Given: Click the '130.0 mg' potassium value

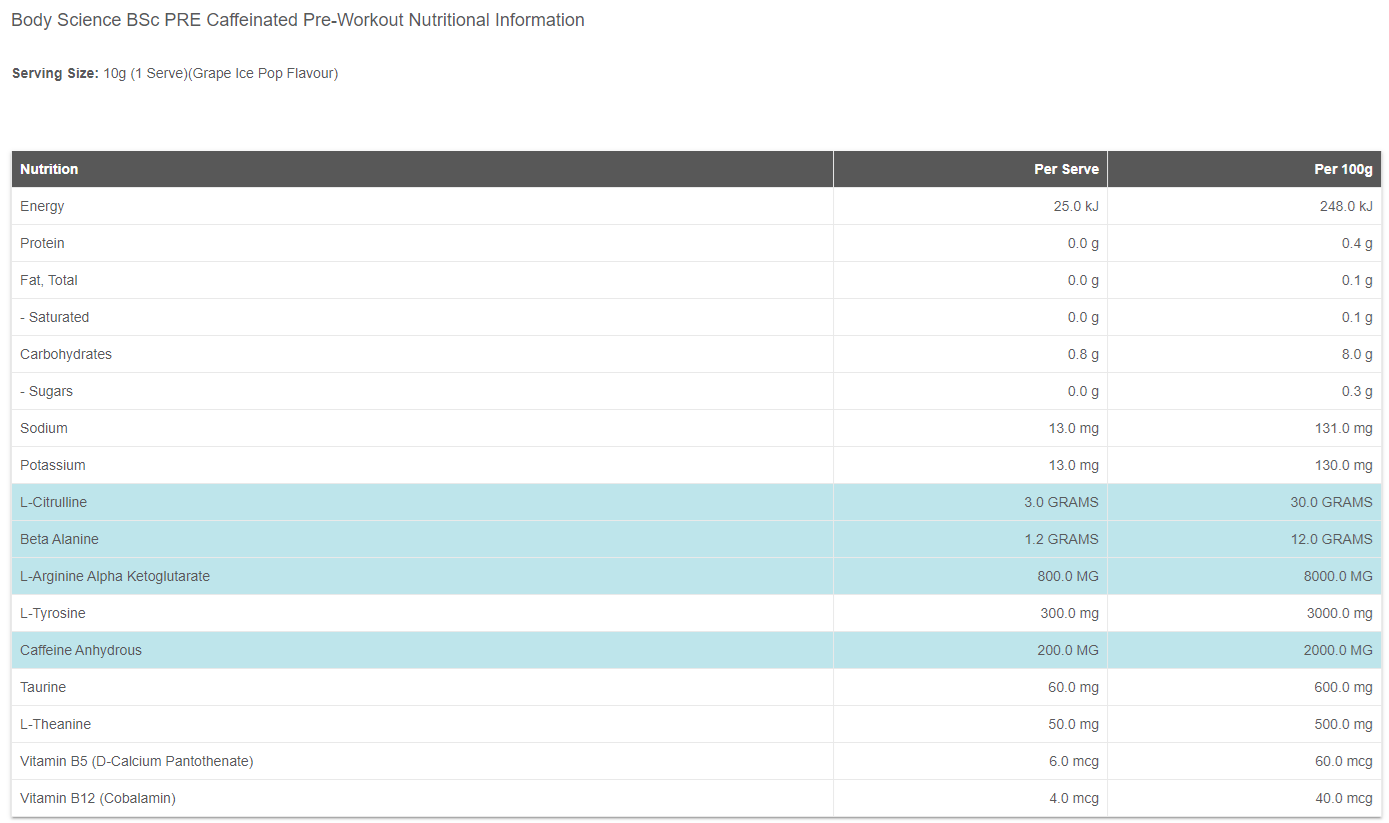Looking at the screenshot, I should (1343, 465).
